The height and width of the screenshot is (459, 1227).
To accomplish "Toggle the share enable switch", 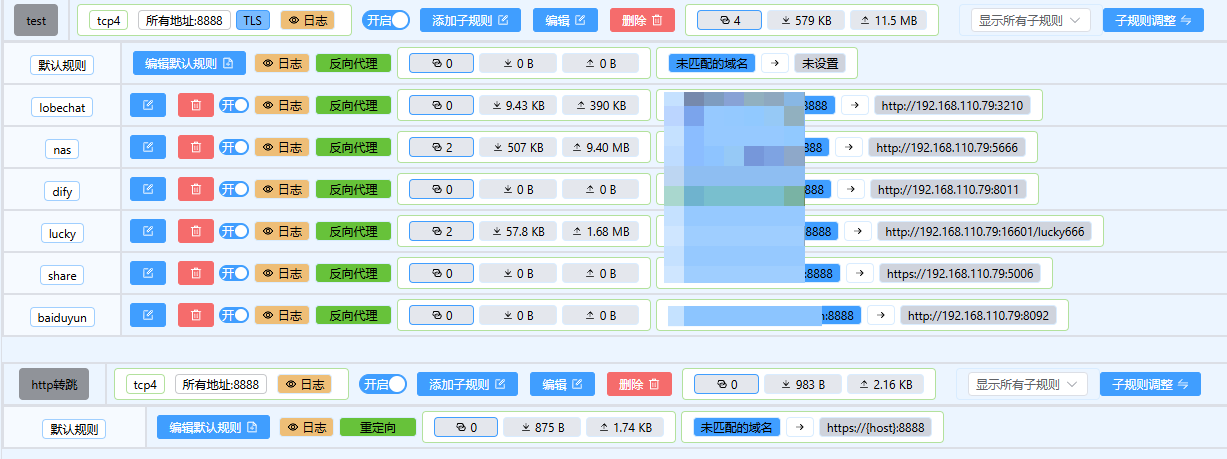I will [x=234, y=273].
